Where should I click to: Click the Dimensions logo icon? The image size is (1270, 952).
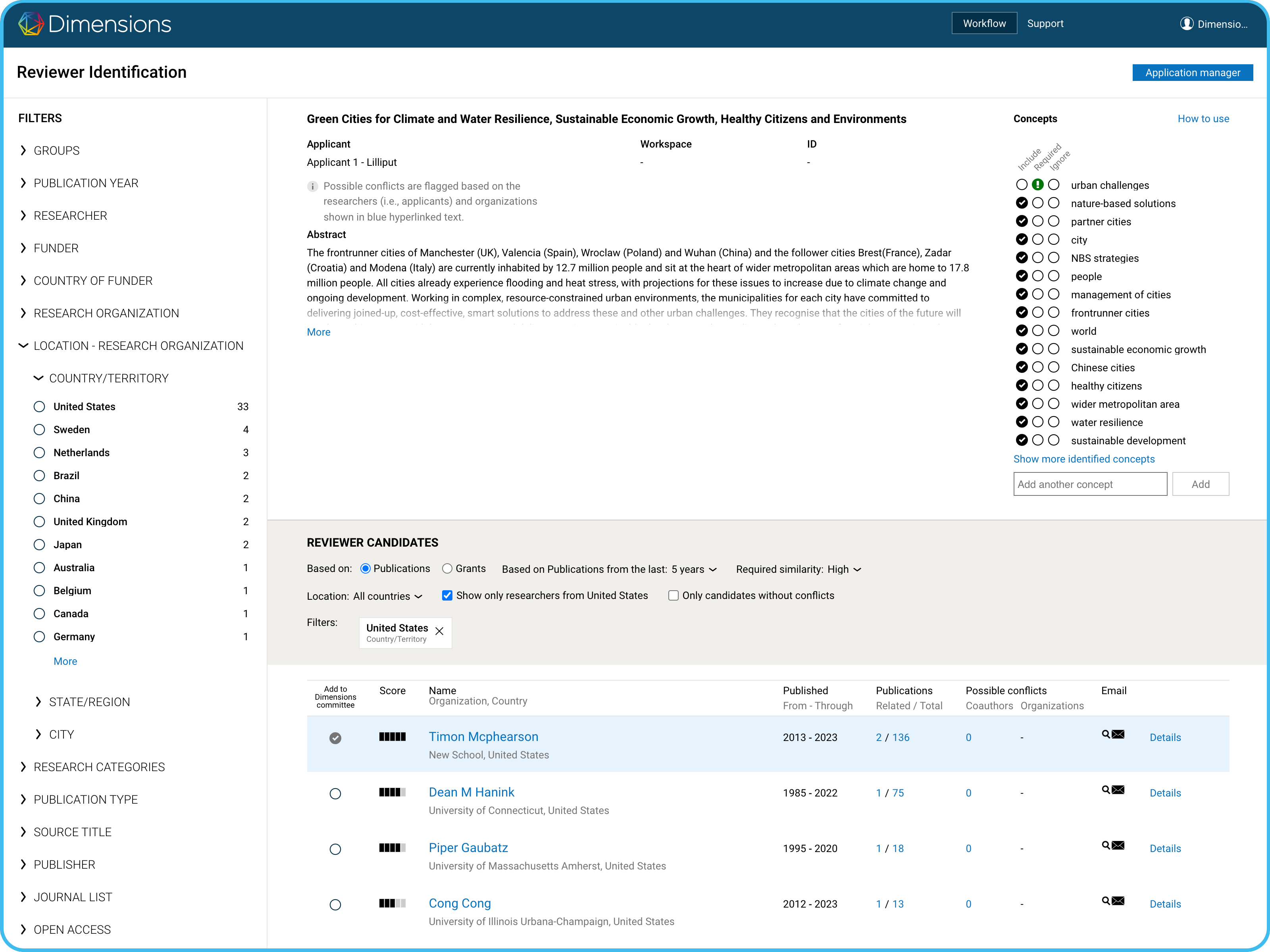coord(31,23)
